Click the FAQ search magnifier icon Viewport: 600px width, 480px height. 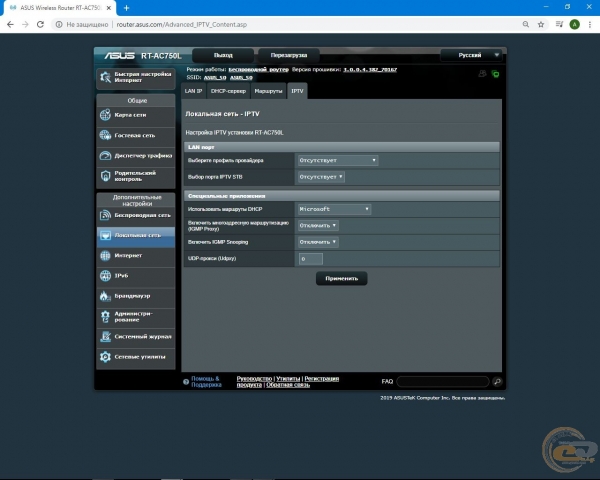point(497,382)
